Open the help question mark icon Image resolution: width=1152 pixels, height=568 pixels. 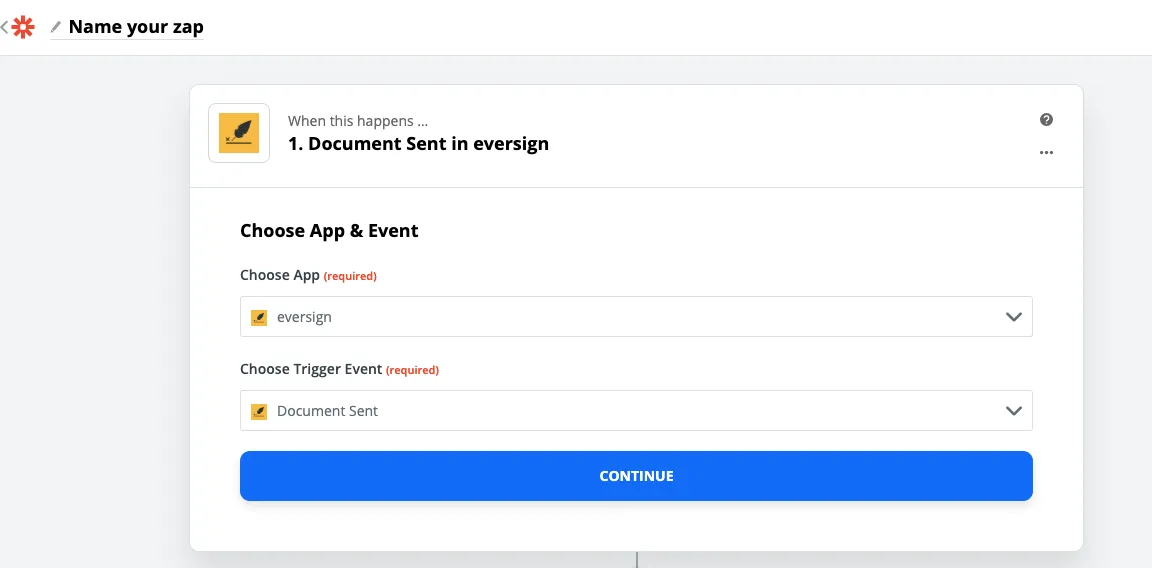[x=1046, y=120]
